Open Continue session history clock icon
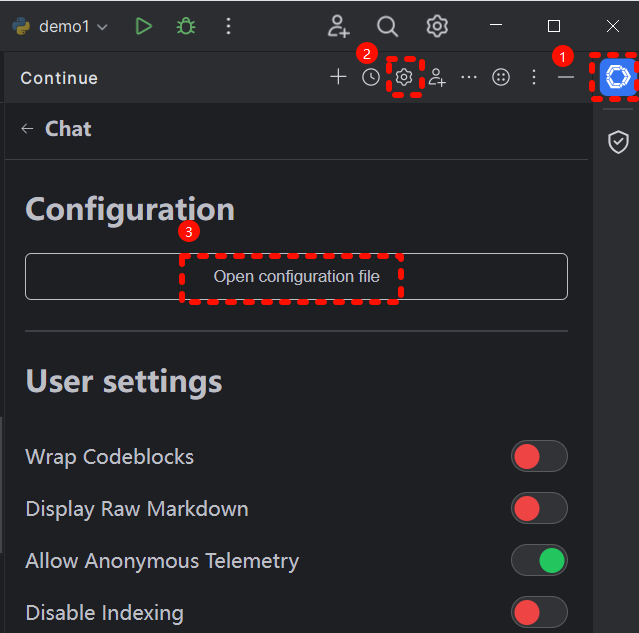Screen dimensions: 639x633 pos(371,77)
